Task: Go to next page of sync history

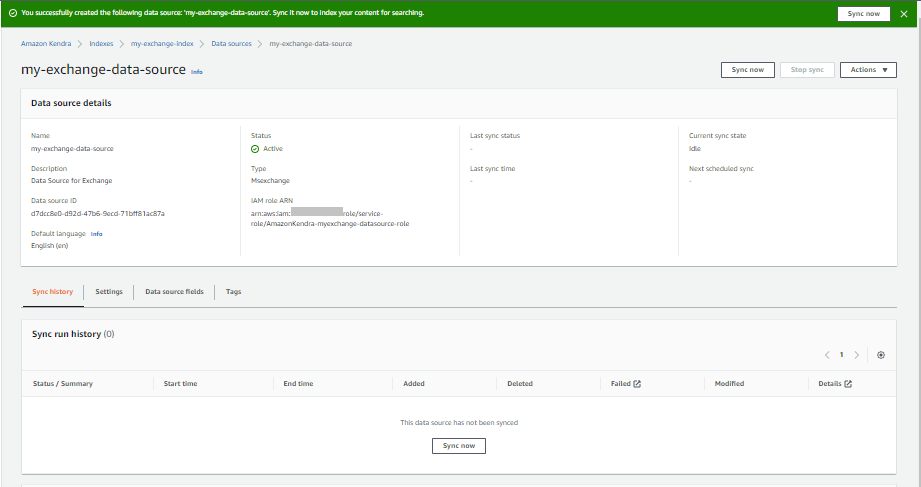Action: pyautogui.click(x=856, y=355)
